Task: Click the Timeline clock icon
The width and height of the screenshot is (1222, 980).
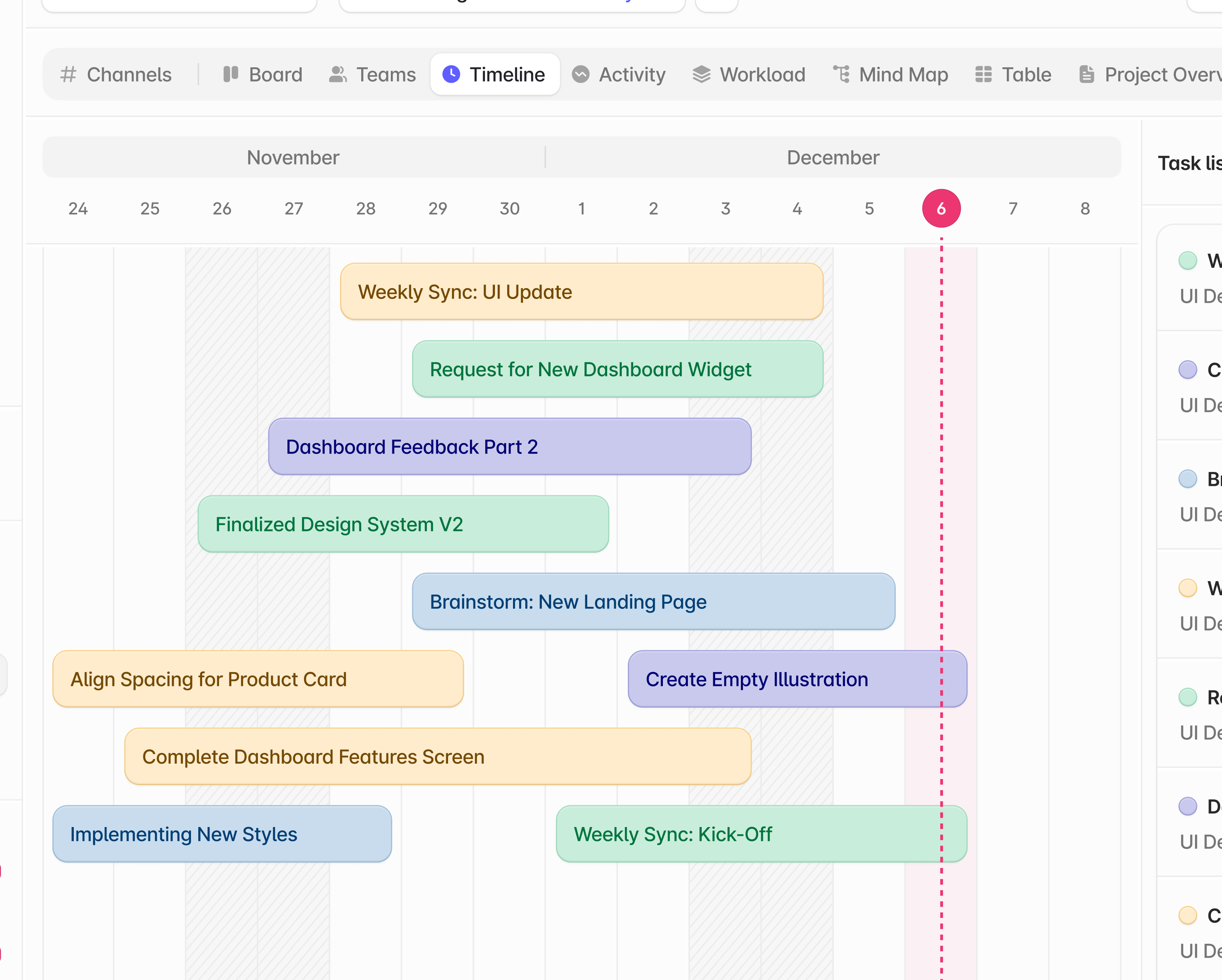Action: 451,74
